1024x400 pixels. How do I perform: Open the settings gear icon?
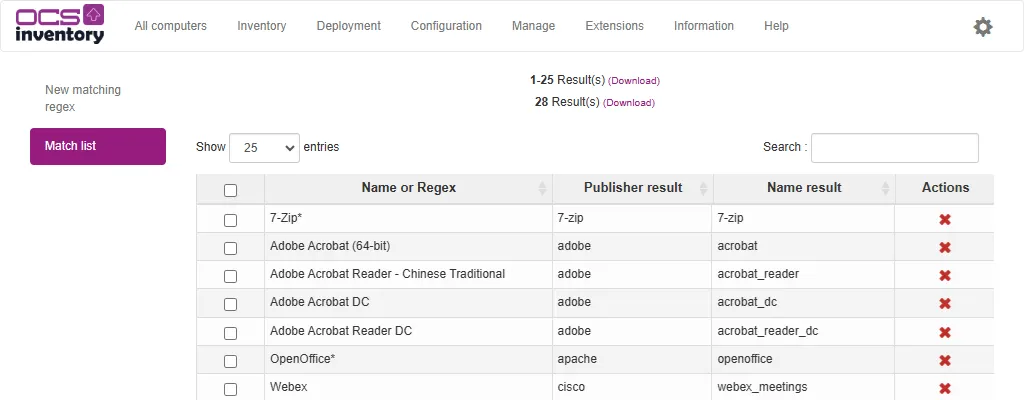(983, 27)
